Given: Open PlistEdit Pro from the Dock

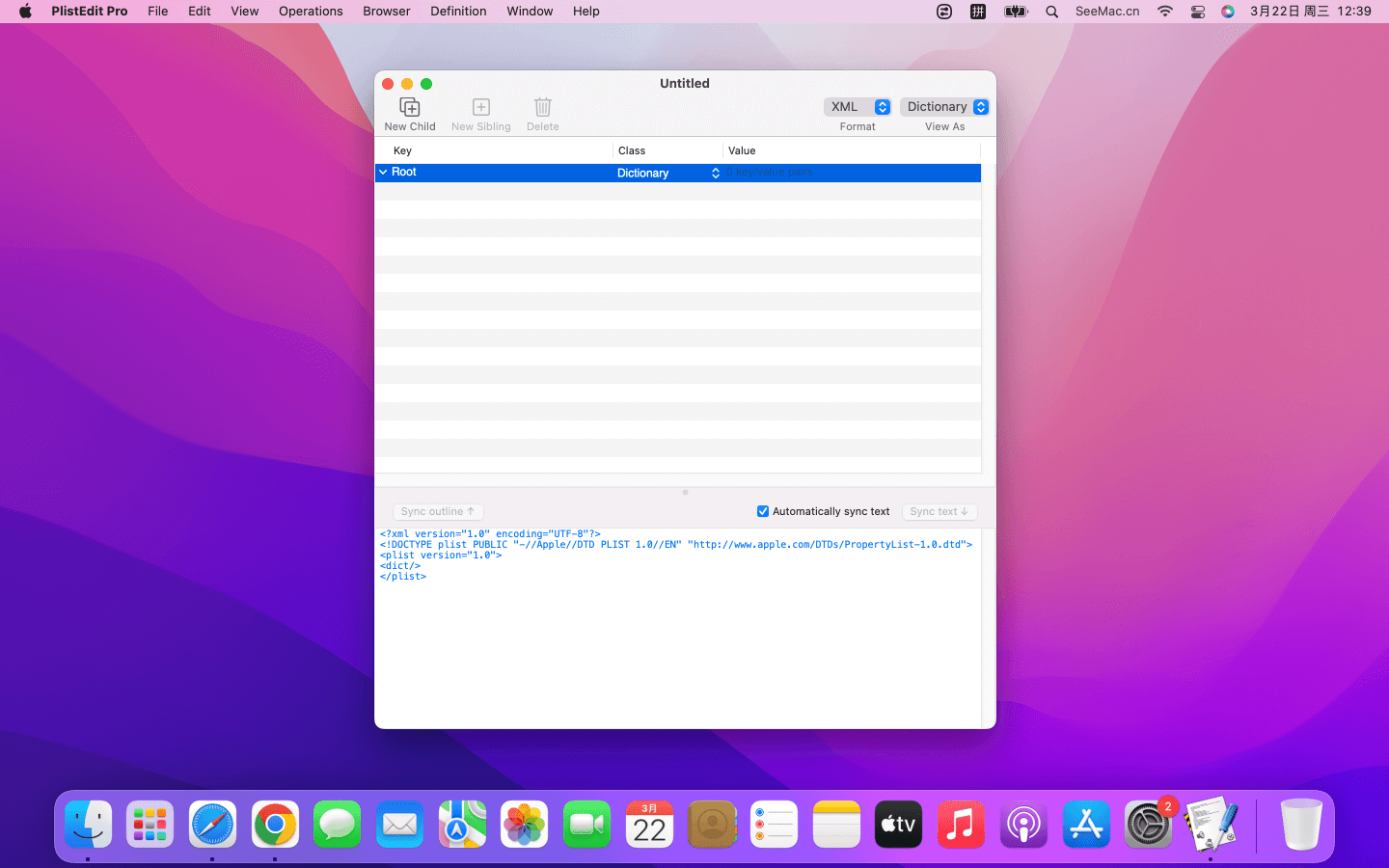Looking at the screenshot, I should (x=1211, y=825).
